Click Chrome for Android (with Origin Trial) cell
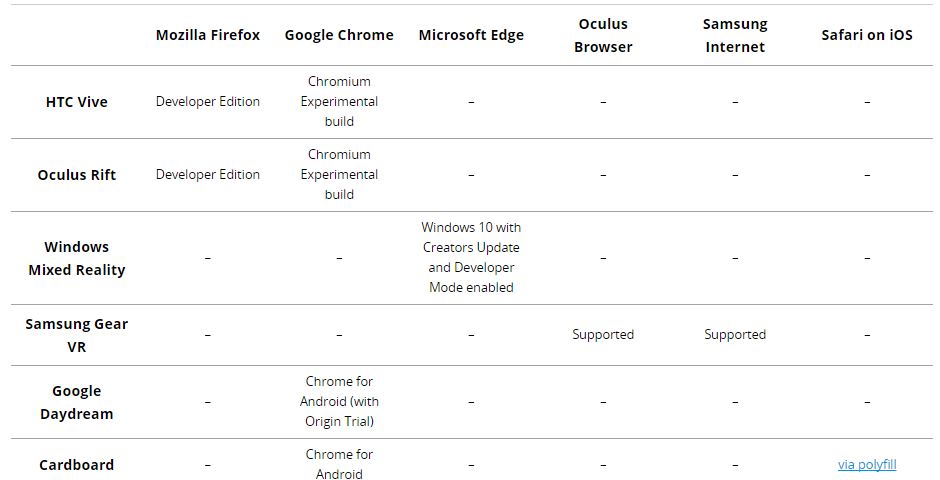This screenshot has width=940, height=480. tap(339, 401)
